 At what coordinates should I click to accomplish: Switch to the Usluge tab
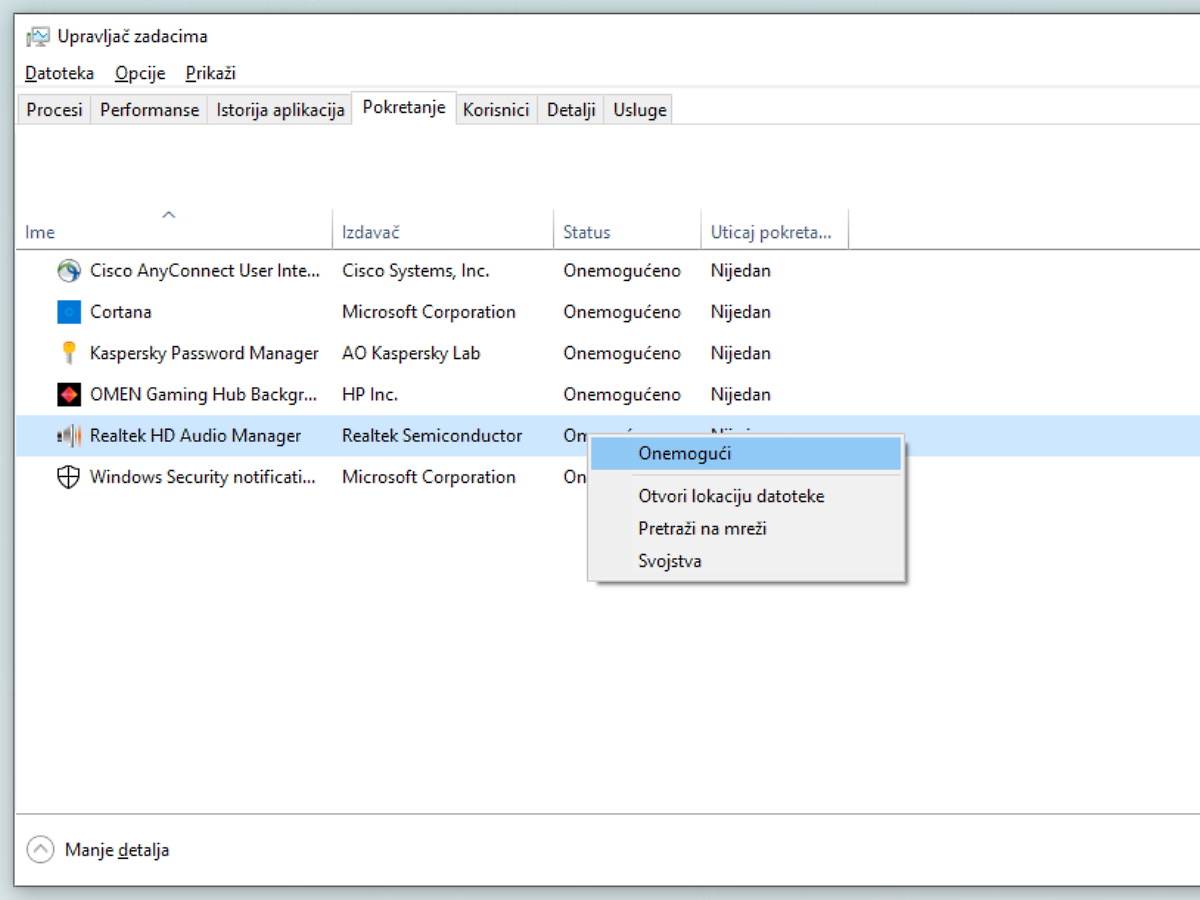pyautogui.click(x=638, y=109)
